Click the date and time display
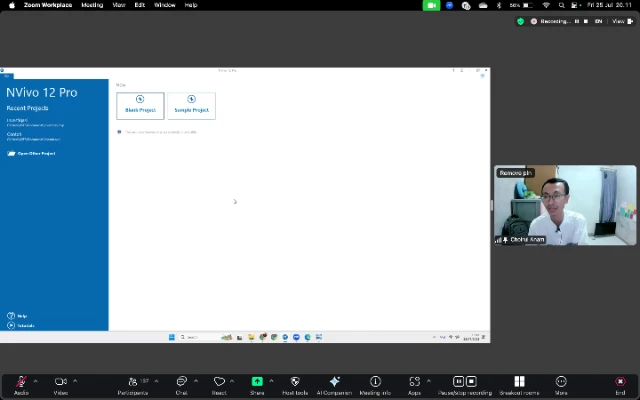This screenshot has width=640, height=400. (609, 5)
